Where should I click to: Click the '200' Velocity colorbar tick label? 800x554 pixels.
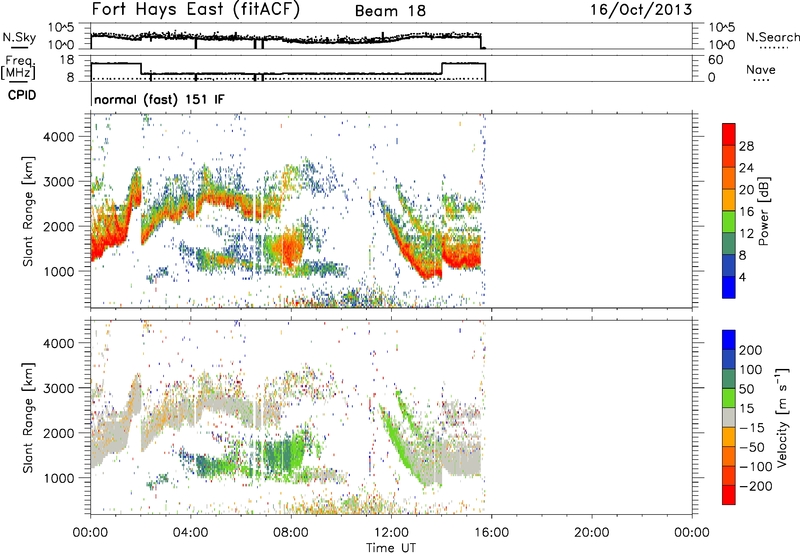click(751, 350)
